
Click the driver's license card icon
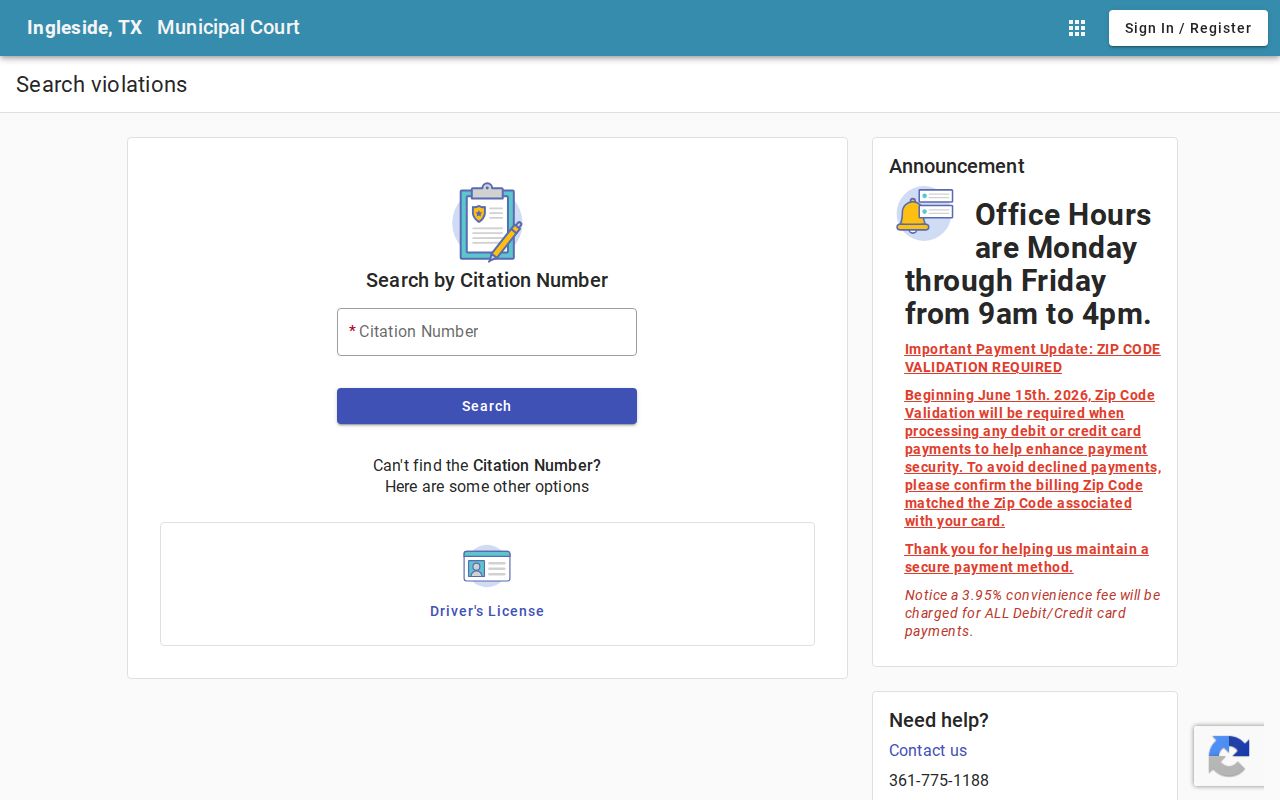click(487, 566)
